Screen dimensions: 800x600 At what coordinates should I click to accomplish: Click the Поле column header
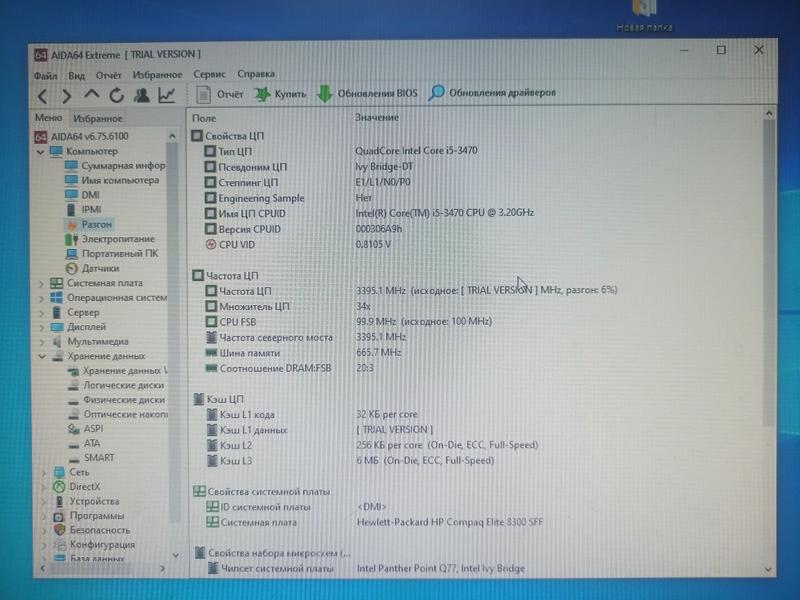click(204, 118)
